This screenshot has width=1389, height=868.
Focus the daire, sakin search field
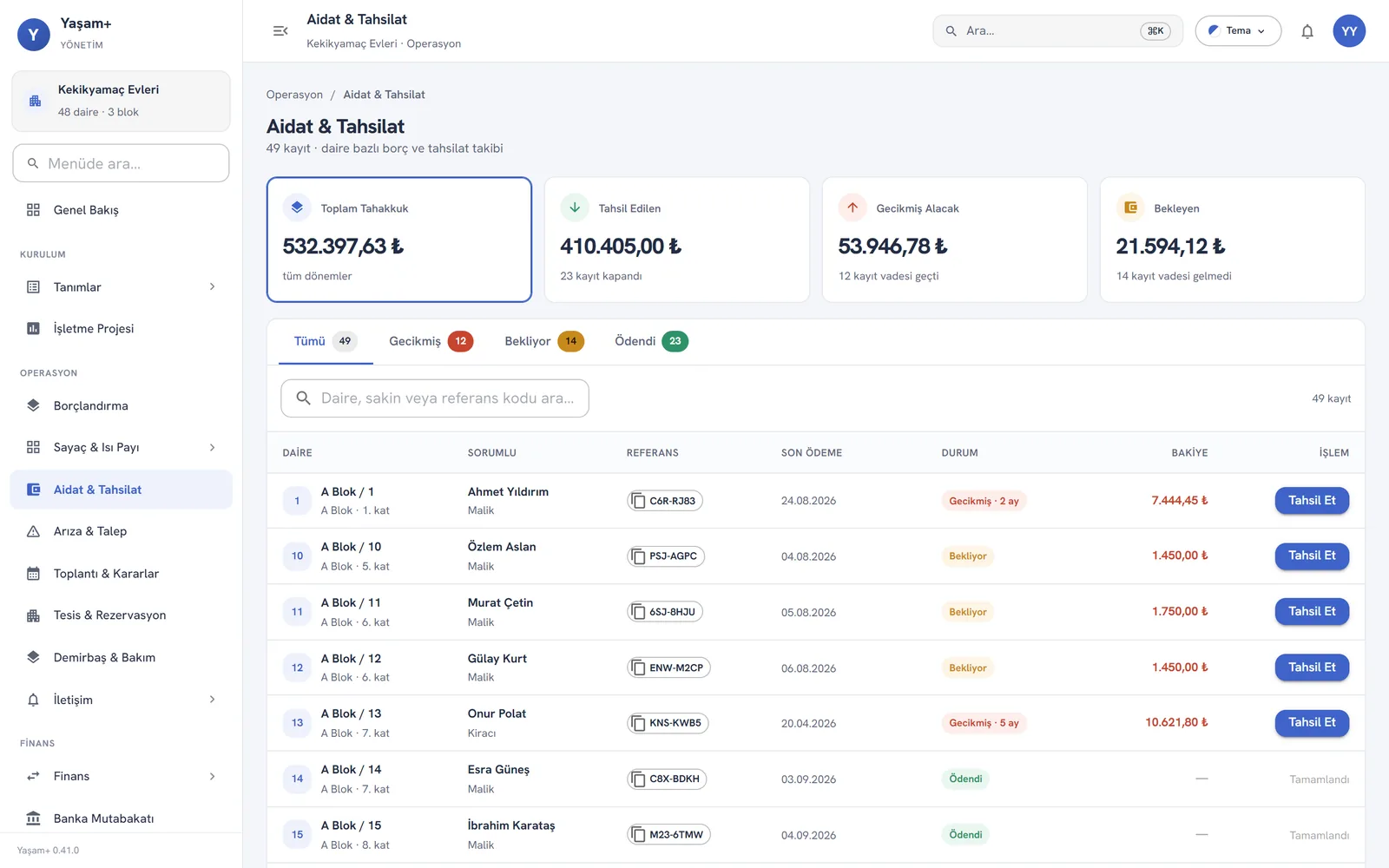click(435, 398)
